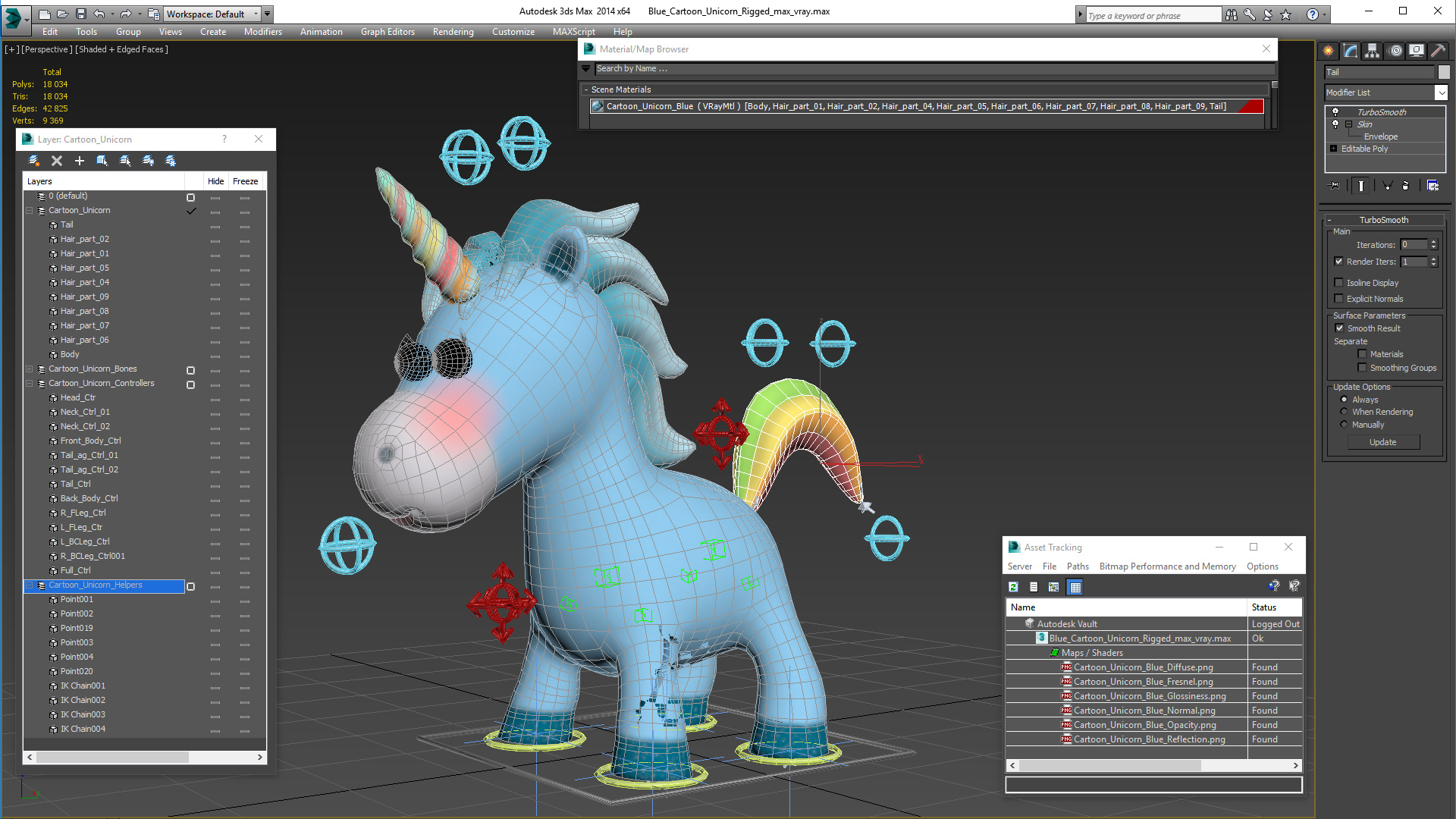The width and height of the screenshot is (1456, 819).
Task: Click the Tail object color swatch
Action: (1443, 72)
